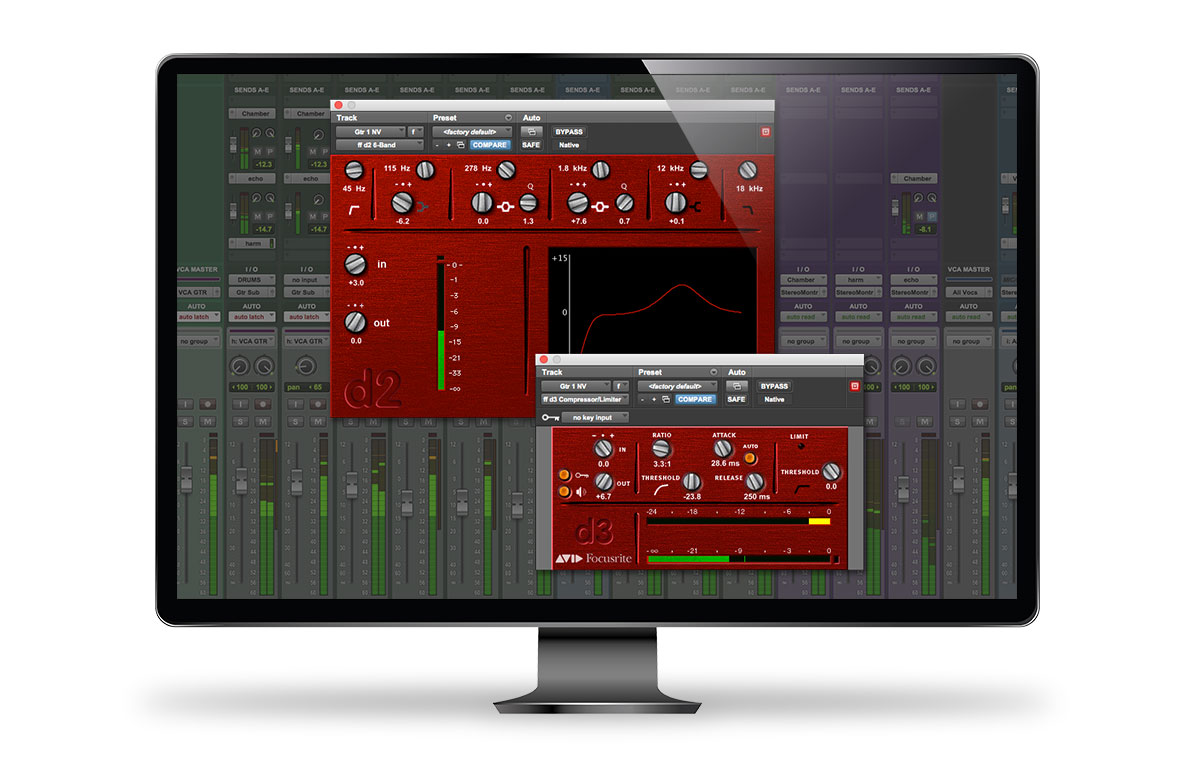Click the d2 green output level meter
This screenshot has width=1196, height=759.
(440, 325)
